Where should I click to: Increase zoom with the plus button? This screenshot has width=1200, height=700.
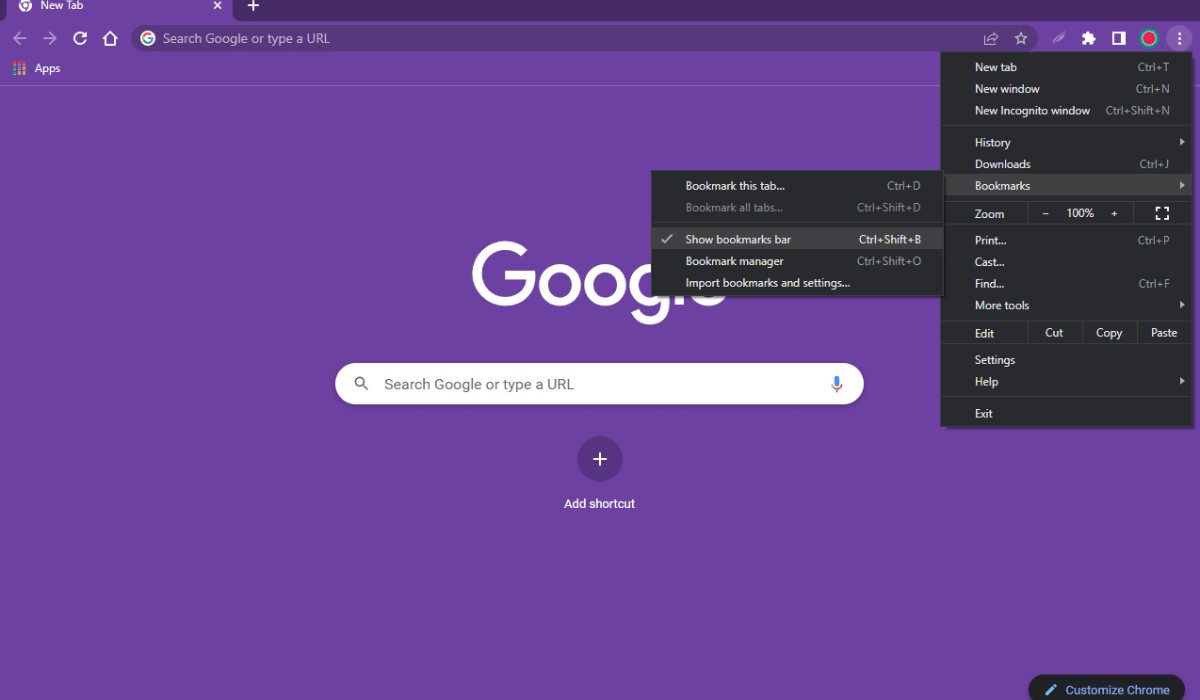pos(1114,213)
